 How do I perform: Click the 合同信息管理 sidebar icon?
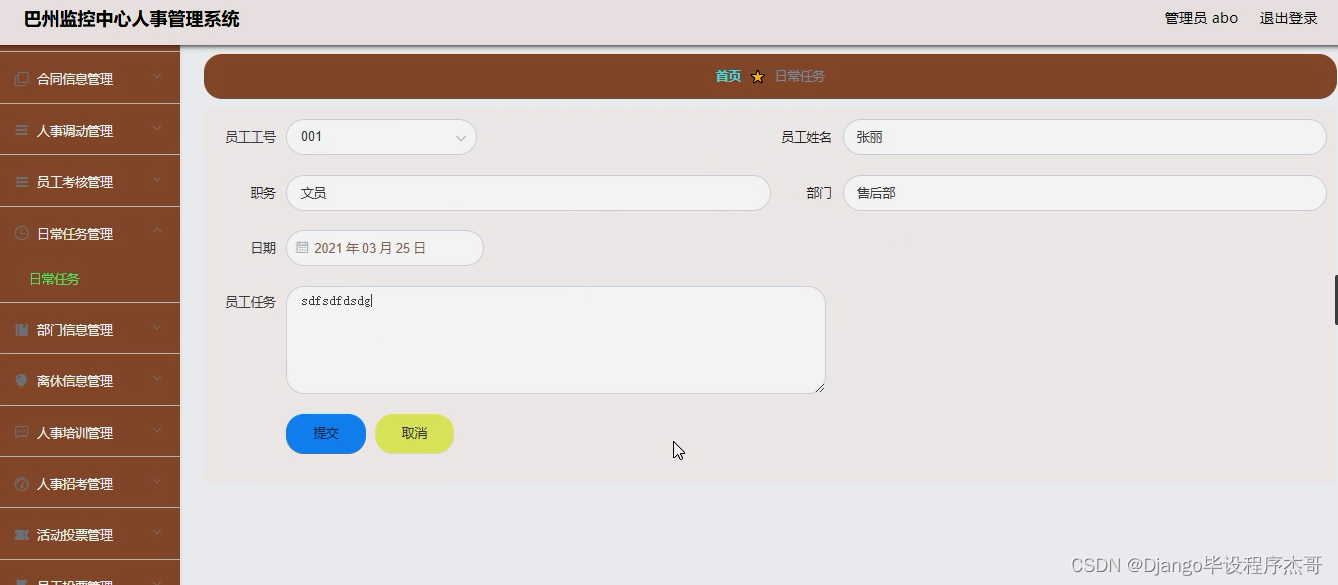coord(22,79)
